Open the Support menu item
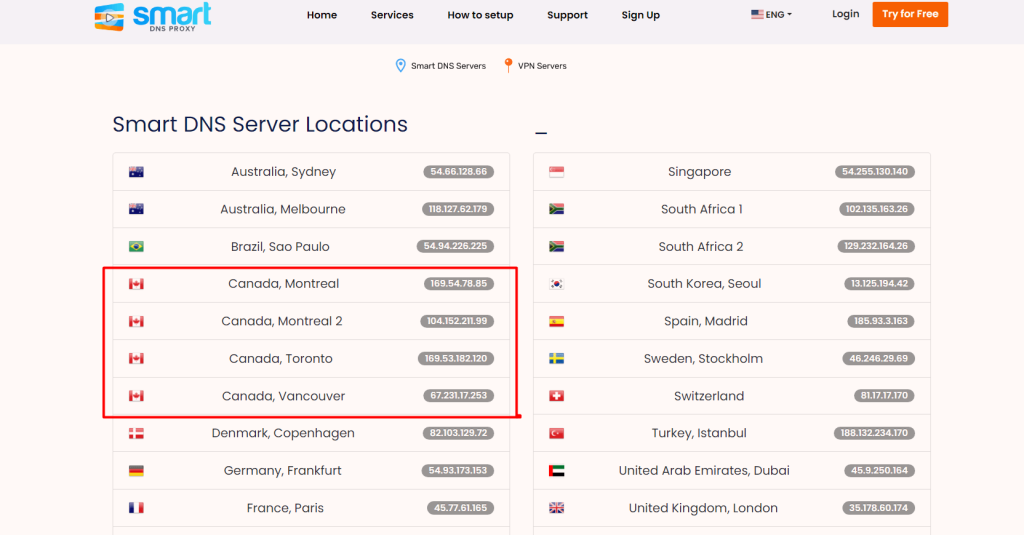Image resolution: width=1024 pixels, height=535 pixels. [568, 15]
